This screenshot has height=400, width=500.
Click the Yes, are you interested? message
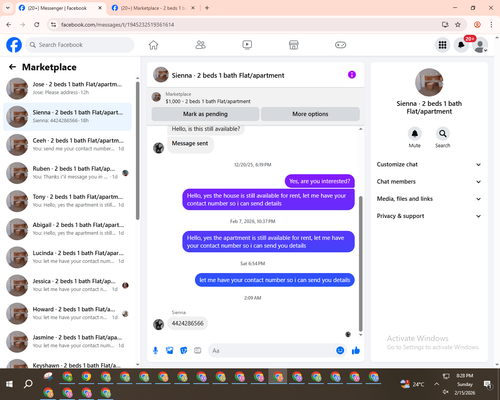pos(319,181)
